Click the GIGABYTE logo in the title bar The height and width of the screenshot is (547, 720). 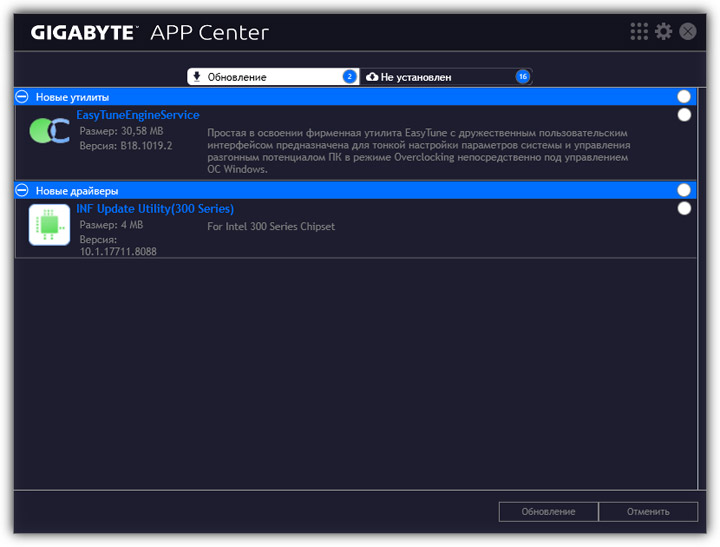point(84,33)
